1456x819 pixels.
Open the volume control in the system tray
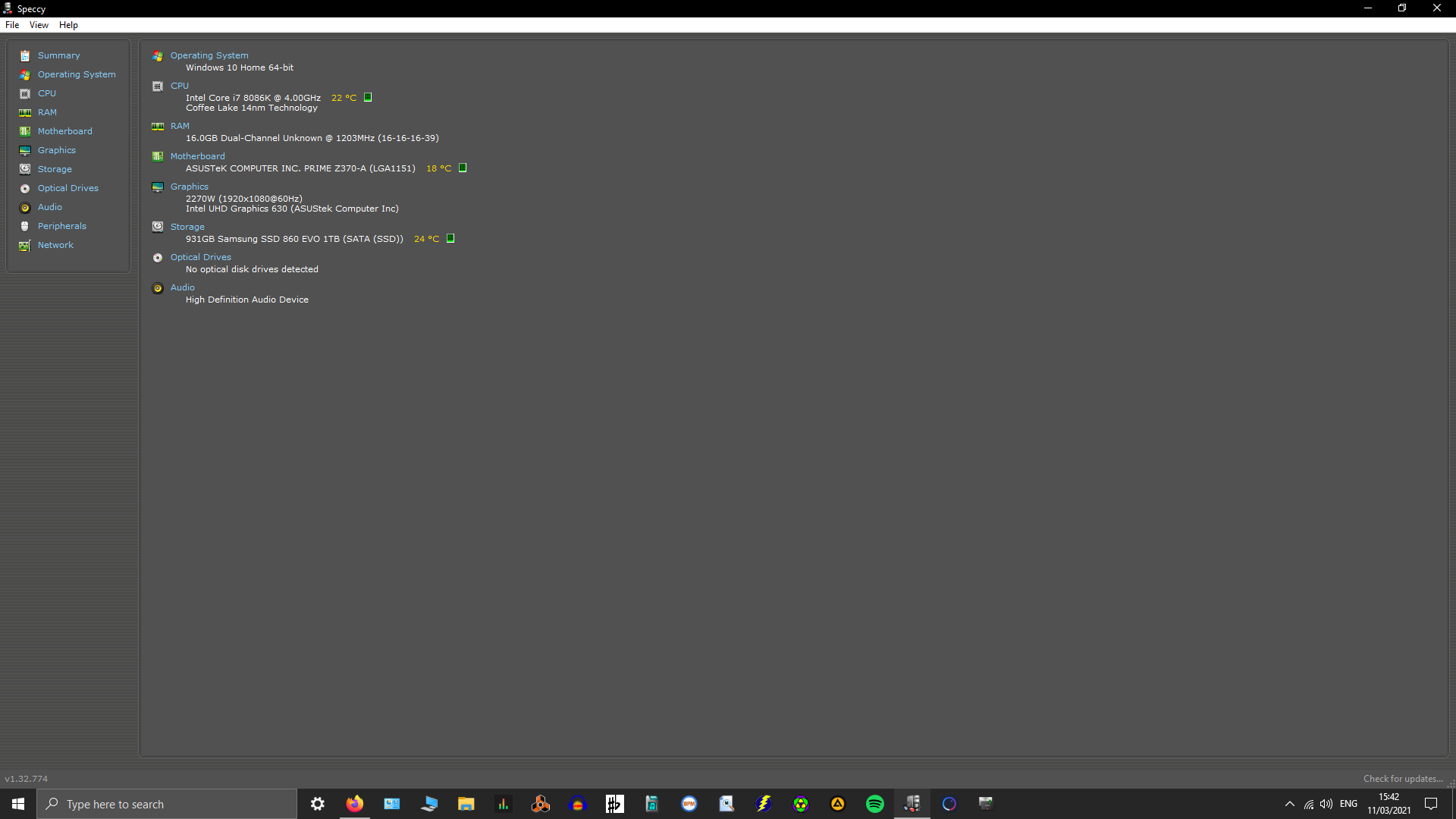click(1326, 804)
